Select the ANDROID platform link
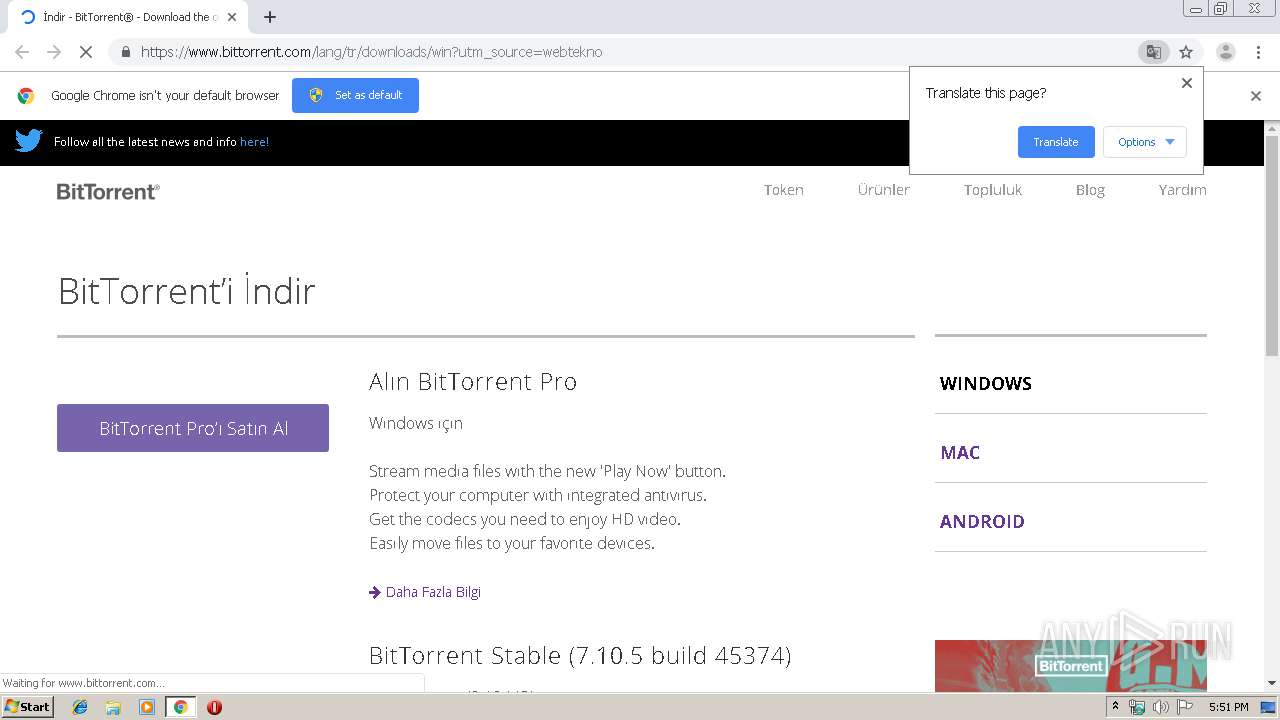This screenshot has height=720, width=1280. tap(982, 521)
